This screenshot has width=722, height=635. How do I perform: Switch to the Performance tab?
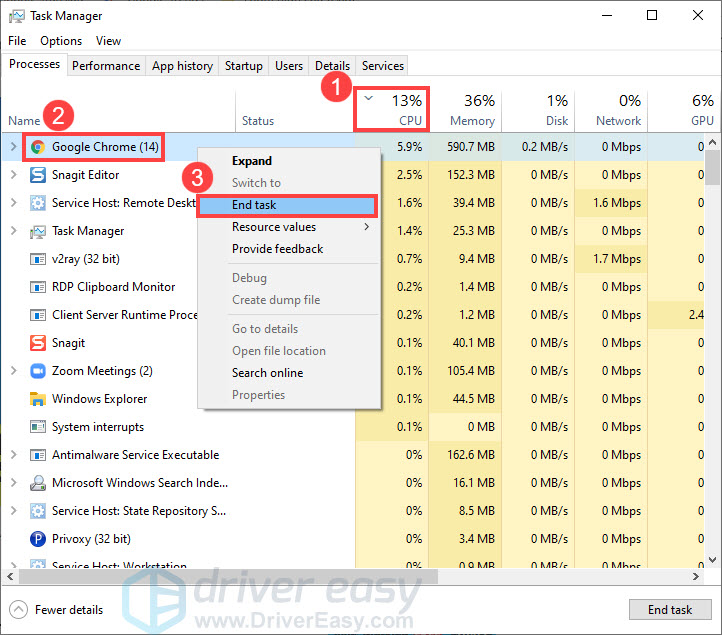(106, 66)
